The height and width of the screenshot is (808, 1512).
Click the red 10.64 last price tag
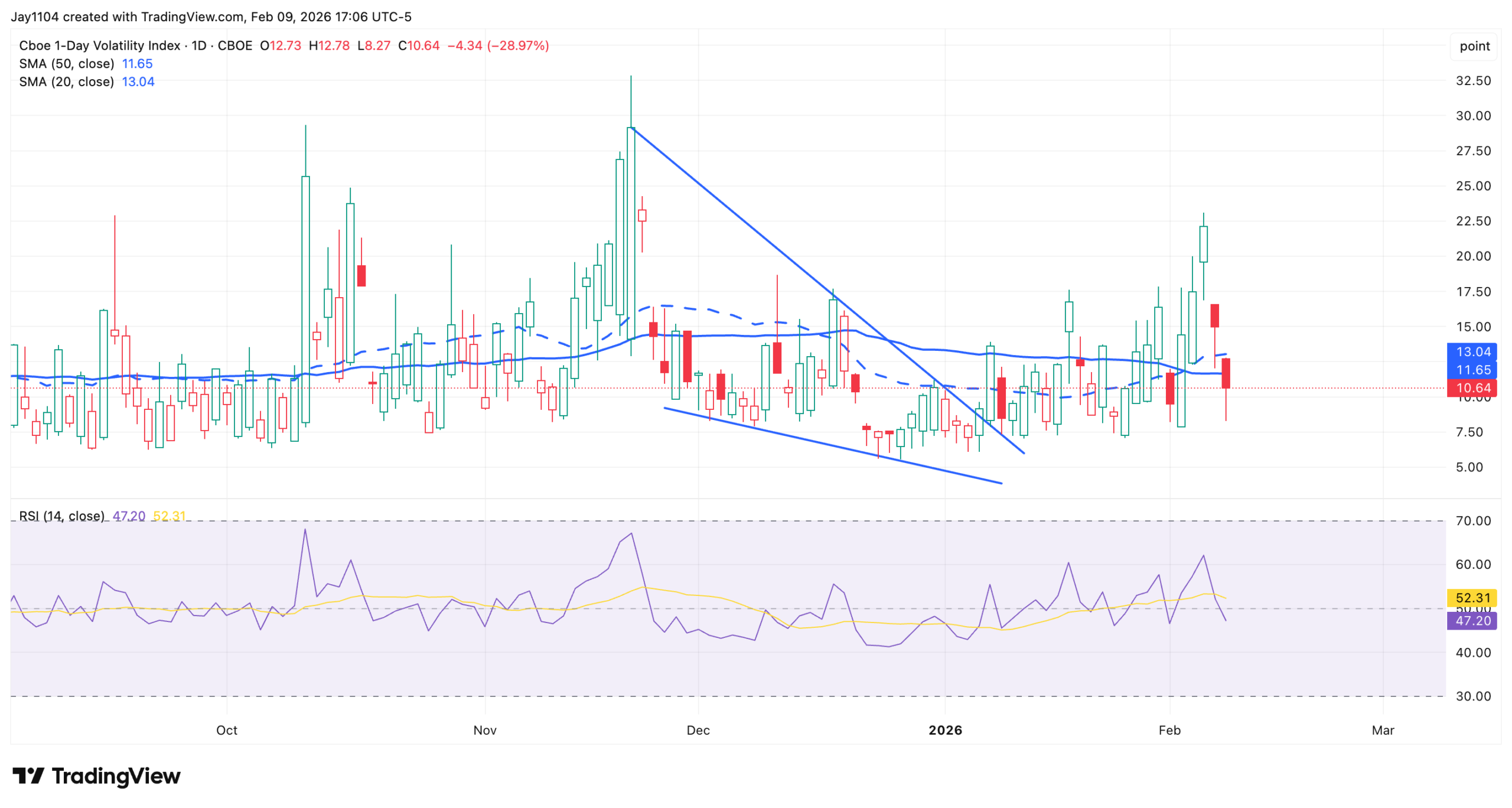(x=1471, y=388)
